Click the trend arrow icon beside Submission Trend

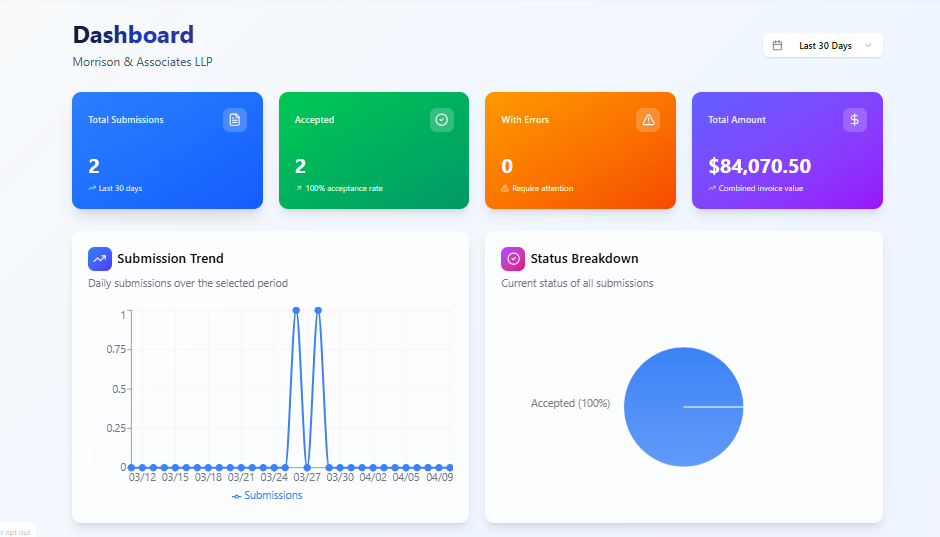pos(100,259)
